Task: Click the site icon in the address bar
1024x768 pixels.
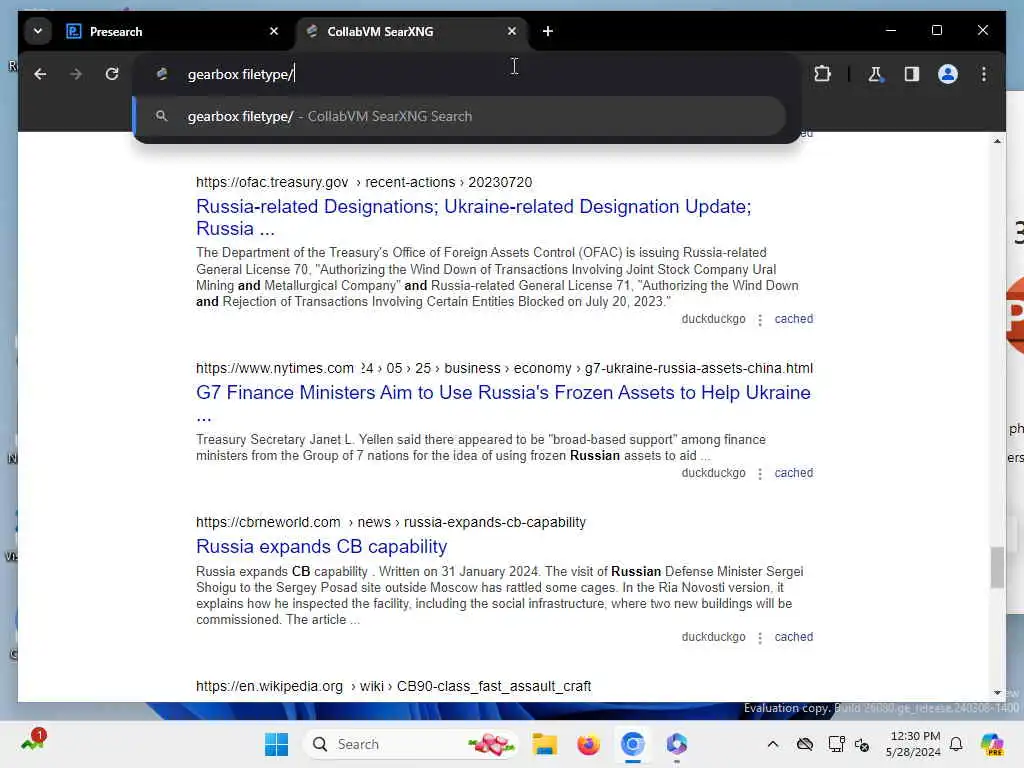Action: coord(161,74)
